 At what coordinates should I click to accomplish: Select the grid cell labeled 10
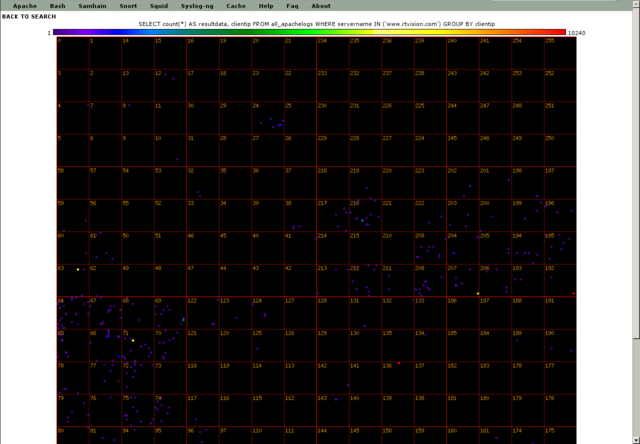click(170, 150)
